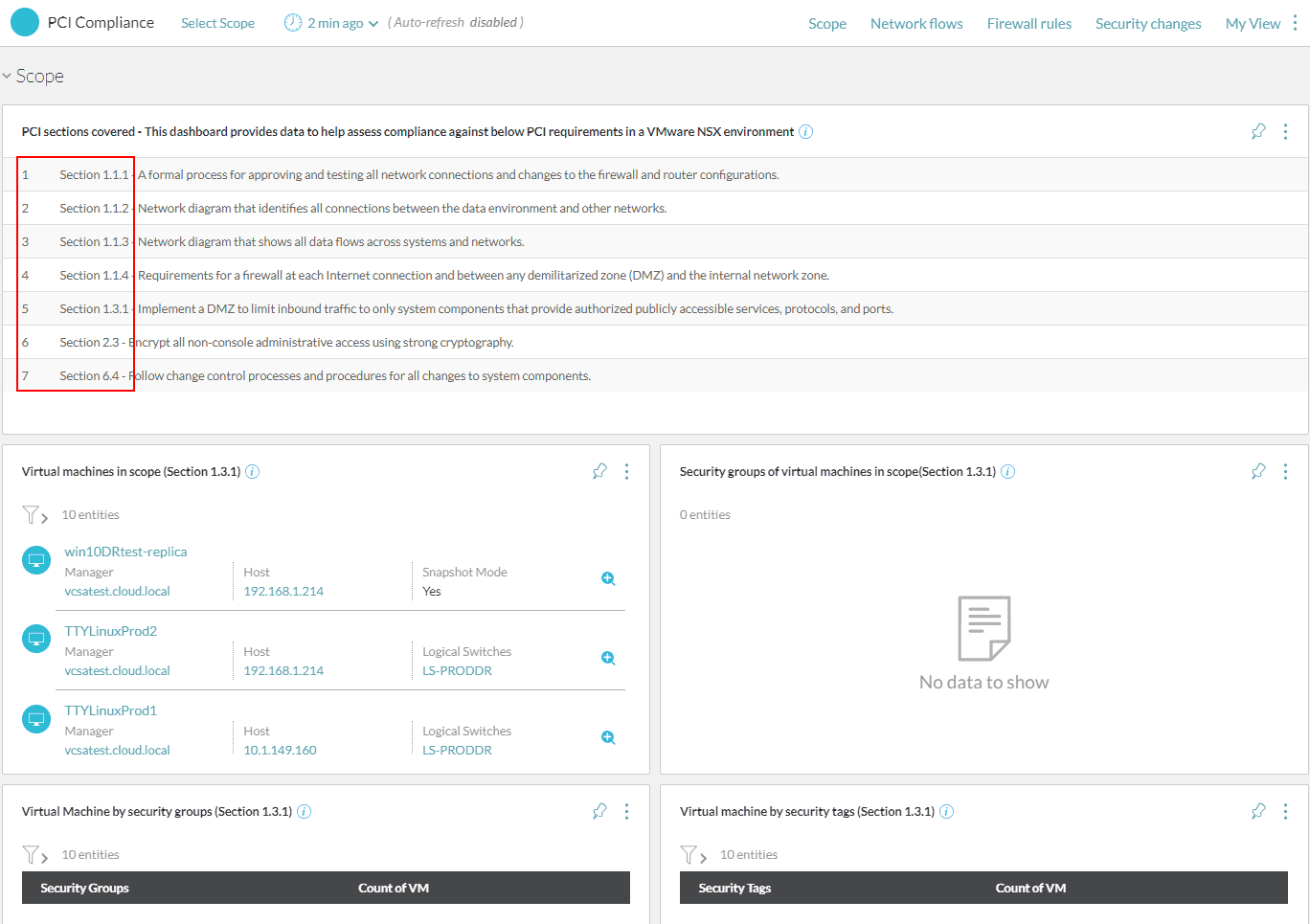Pin the PCI sections covered widget
1310x924 pixels.
tap(1258, 131)
